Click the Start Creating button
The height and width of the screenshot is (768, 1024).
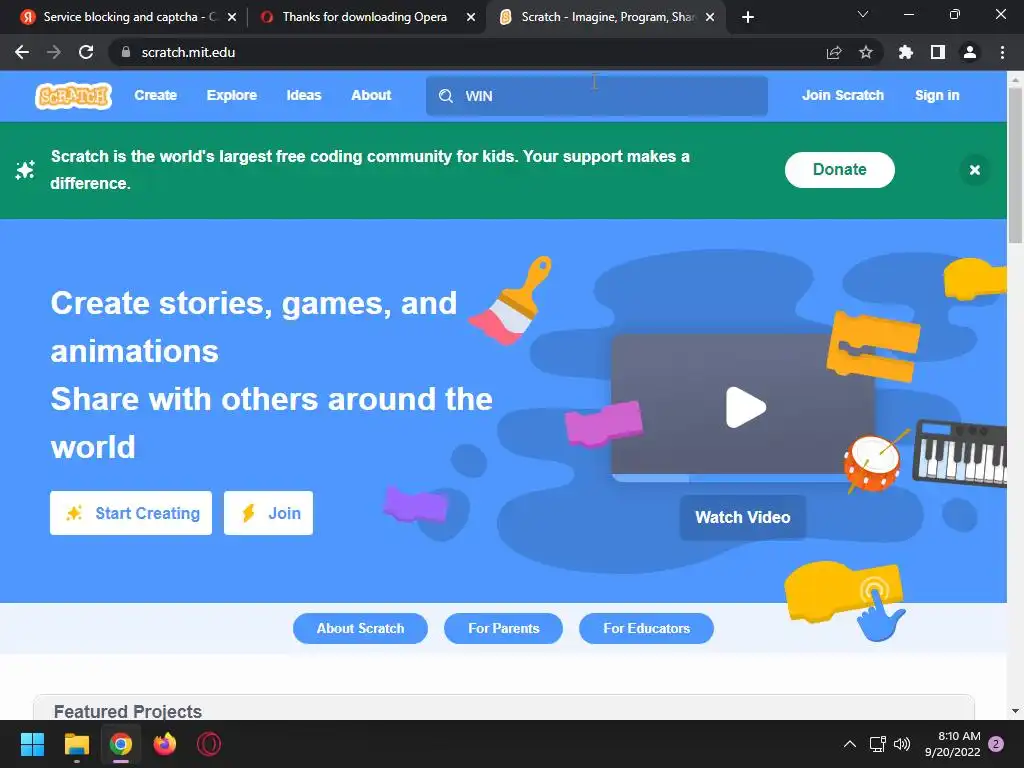pos(131,513)
